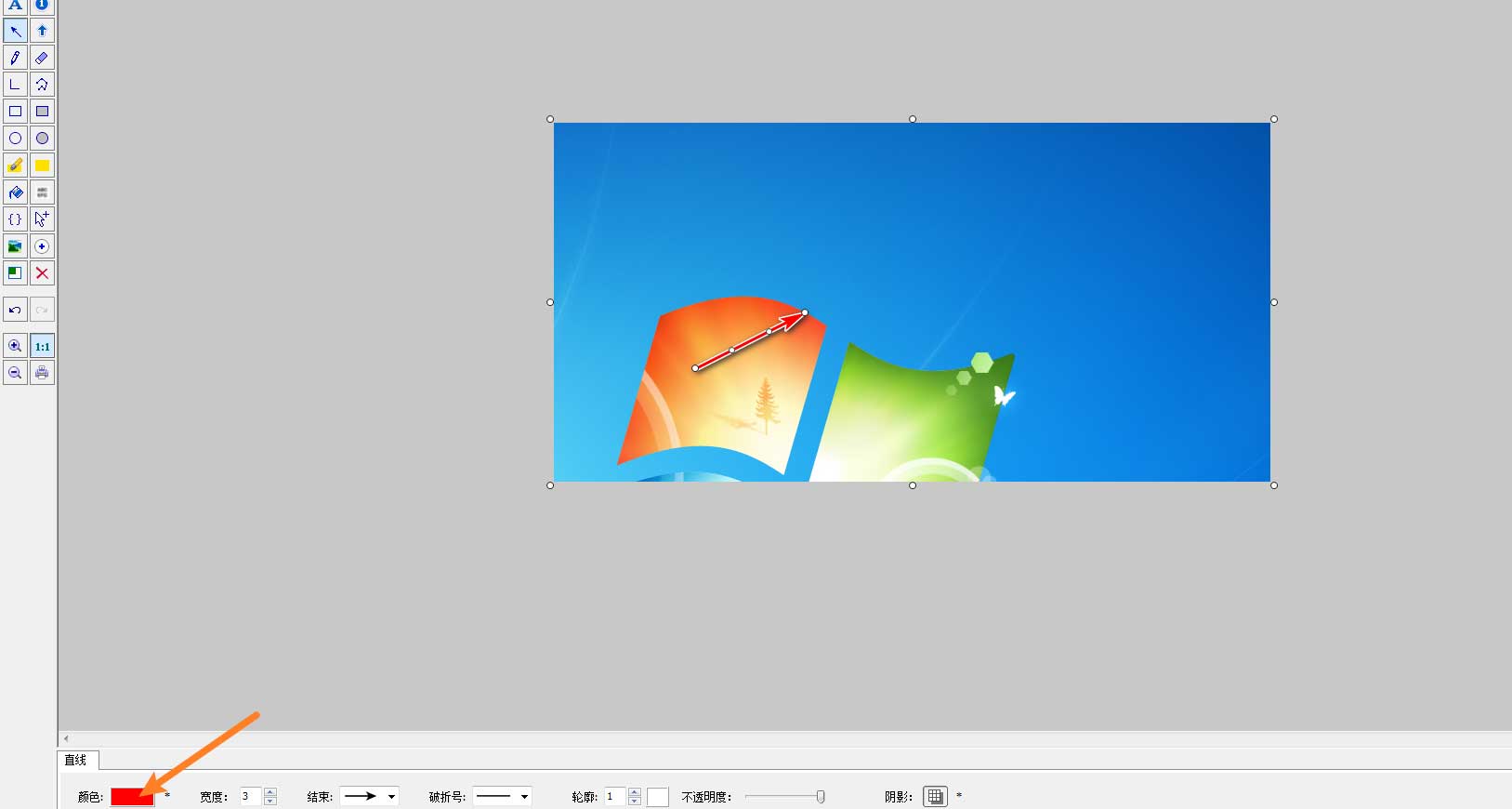Click the white butterfly in the wallpaper image
This screenshot has width=1512, height=809.
[x=1003, y=396]
